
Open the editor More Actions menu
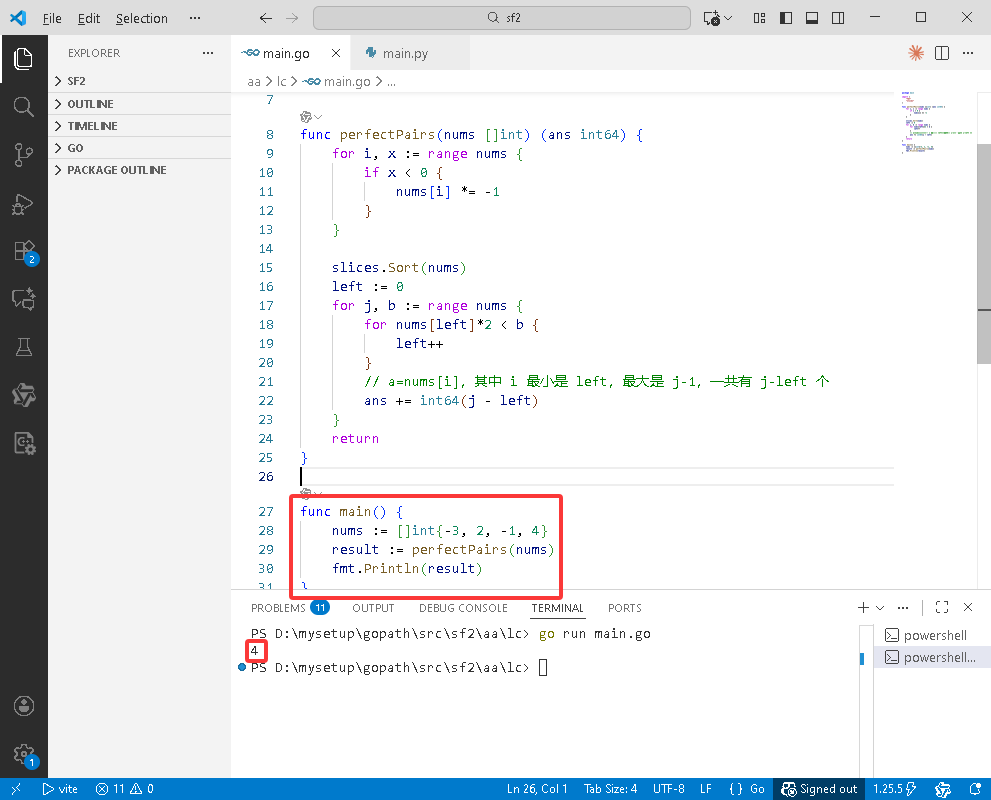point(968,53)
